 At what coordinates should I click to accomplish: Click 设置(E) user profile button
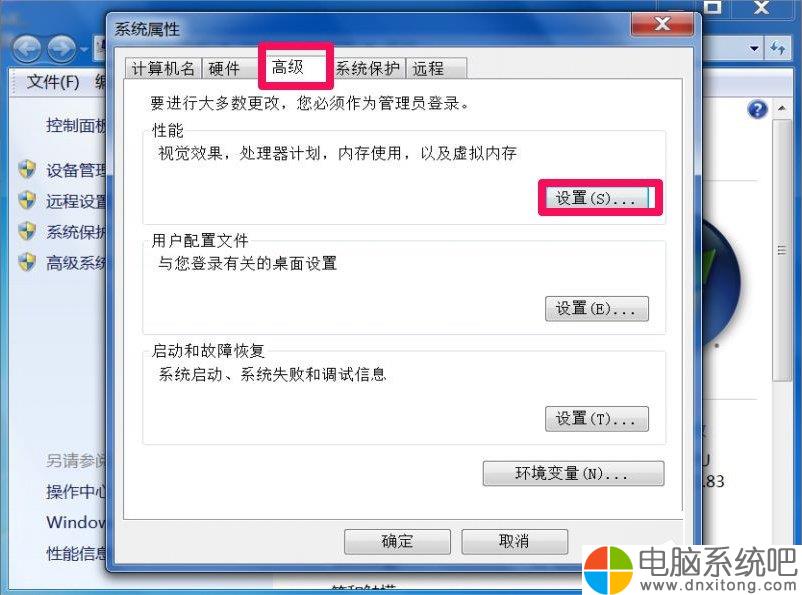click(x=597, y=308)
